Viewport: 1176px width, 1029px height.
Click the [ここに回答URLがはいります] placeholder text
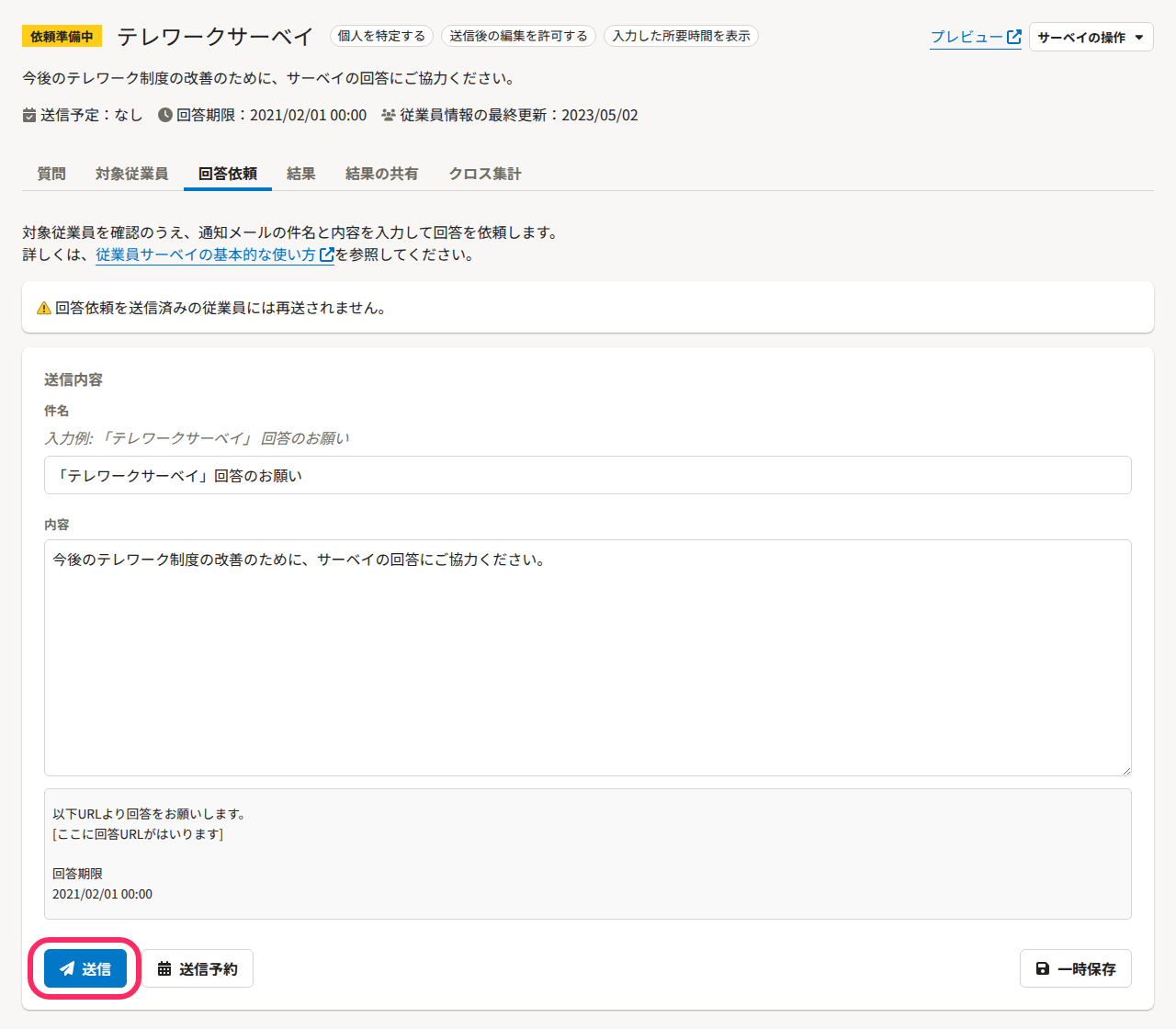pyautogui.click(x=138, y=834)
